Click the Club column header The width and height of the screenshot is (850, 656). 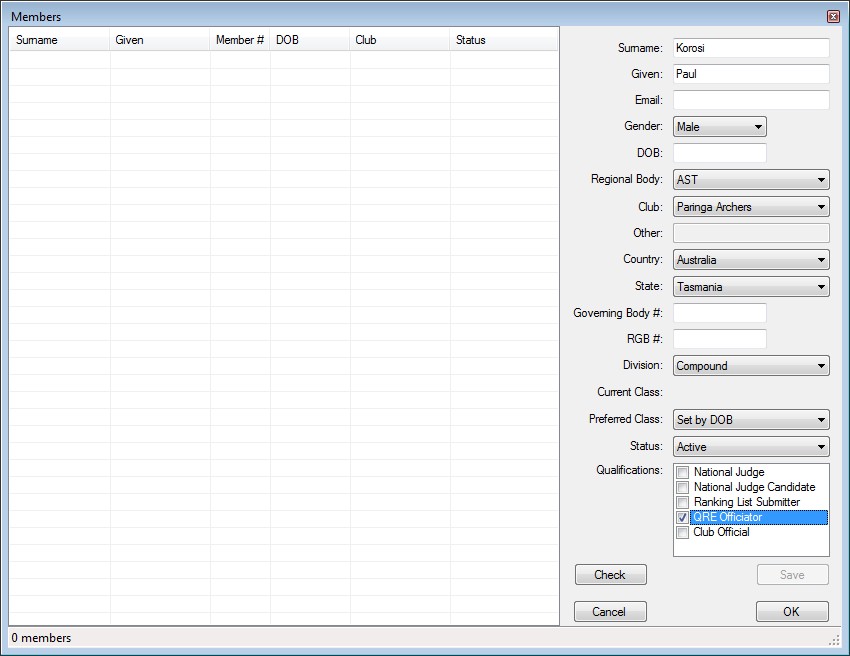[400, 40]
